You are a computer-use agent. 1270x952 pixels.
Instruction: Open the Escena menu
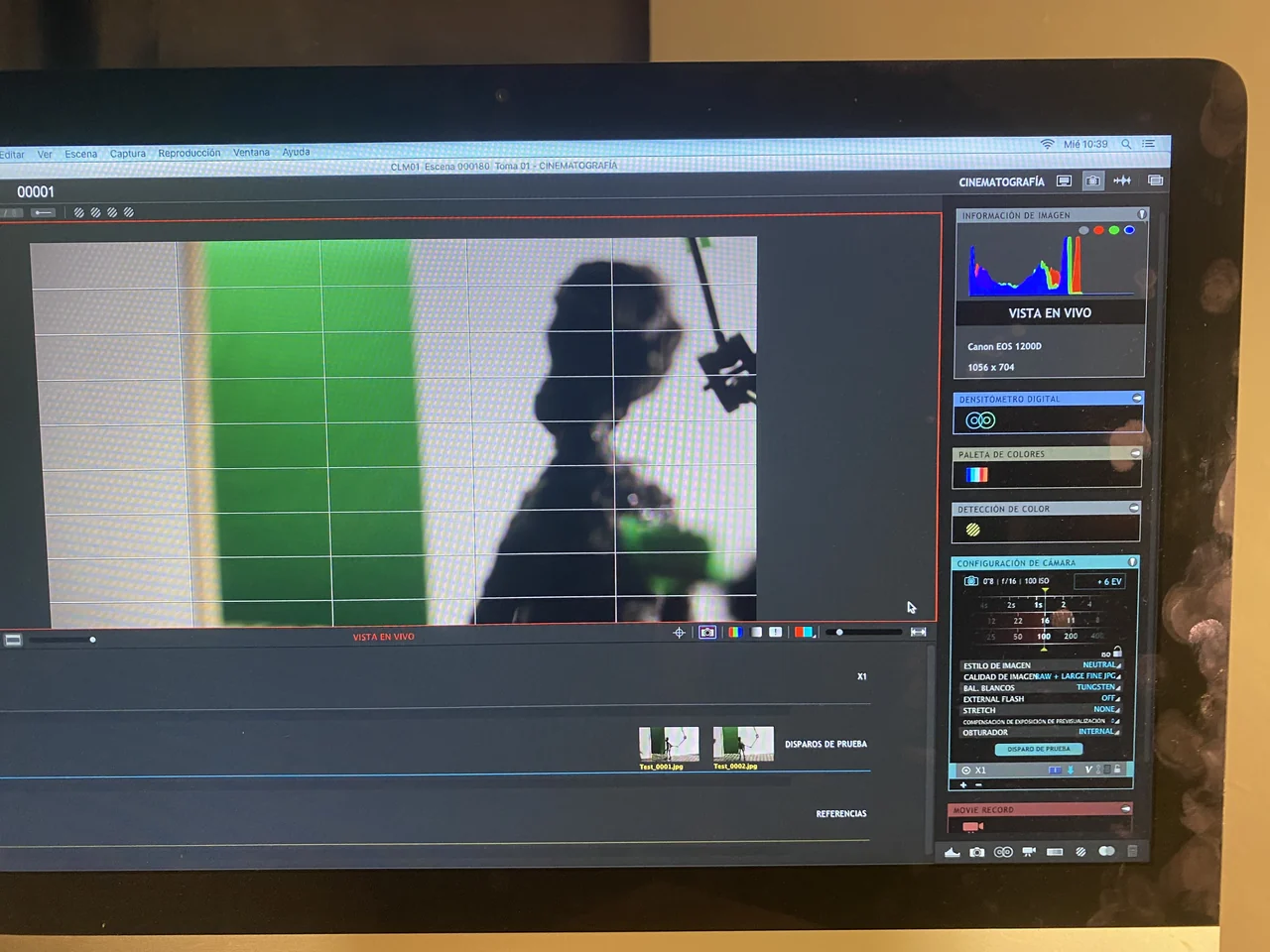81,154
